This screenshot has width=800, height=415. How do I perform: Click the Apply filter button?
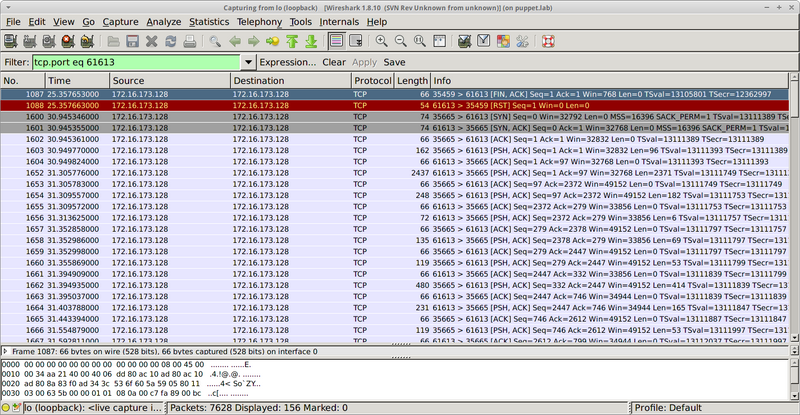pos(364,62)
